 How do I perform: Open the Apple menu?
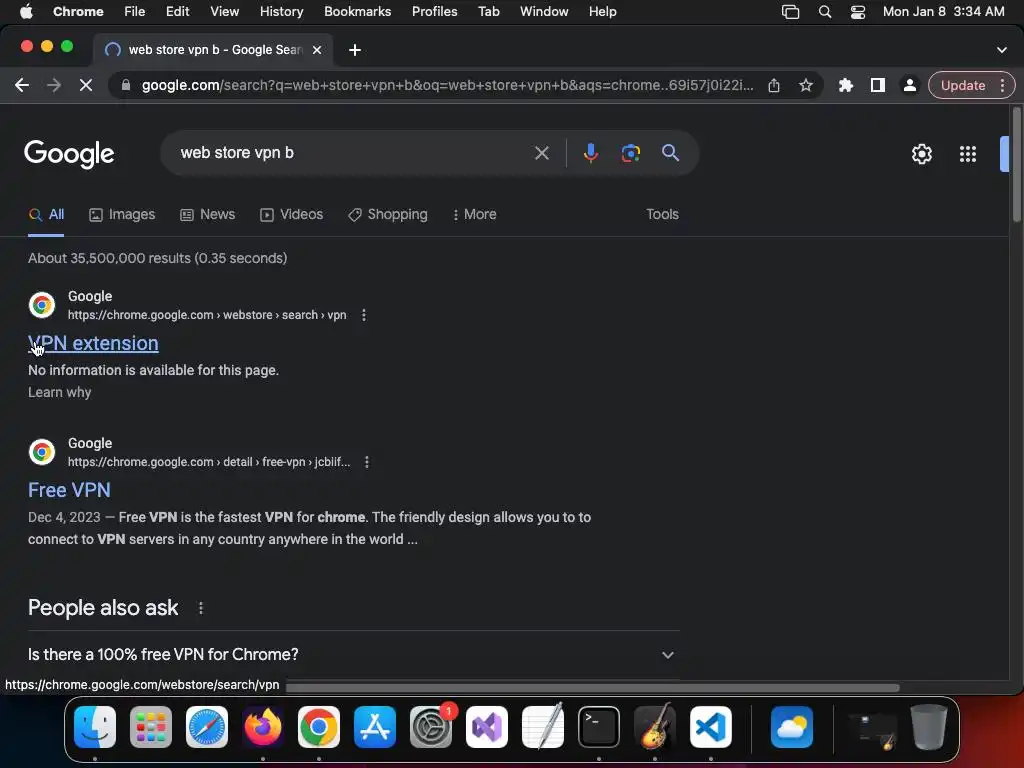[x=26, y=12]
